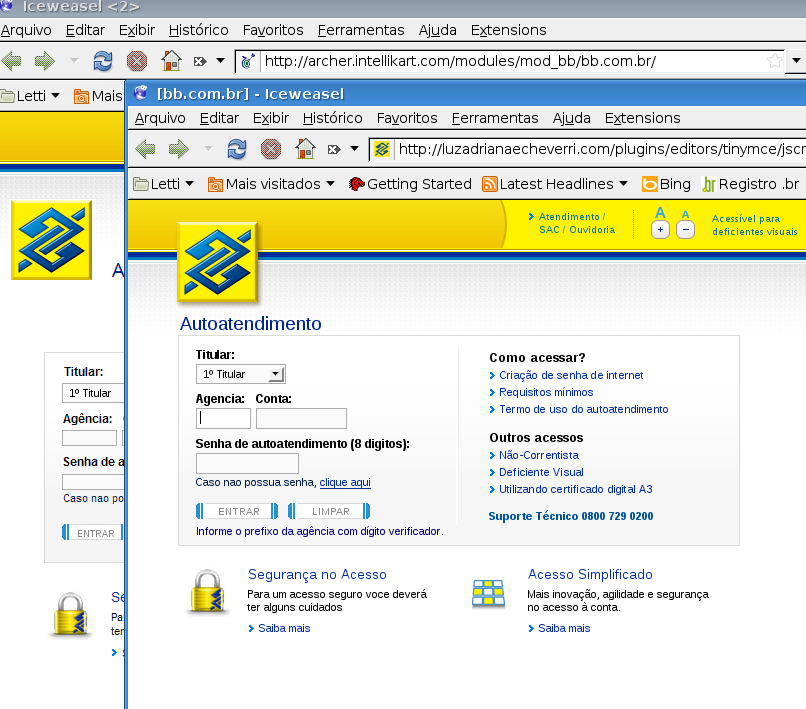This screenshot has height=709, width=806.
Task: Open Editar menu in background window
Action: (85, 30)
